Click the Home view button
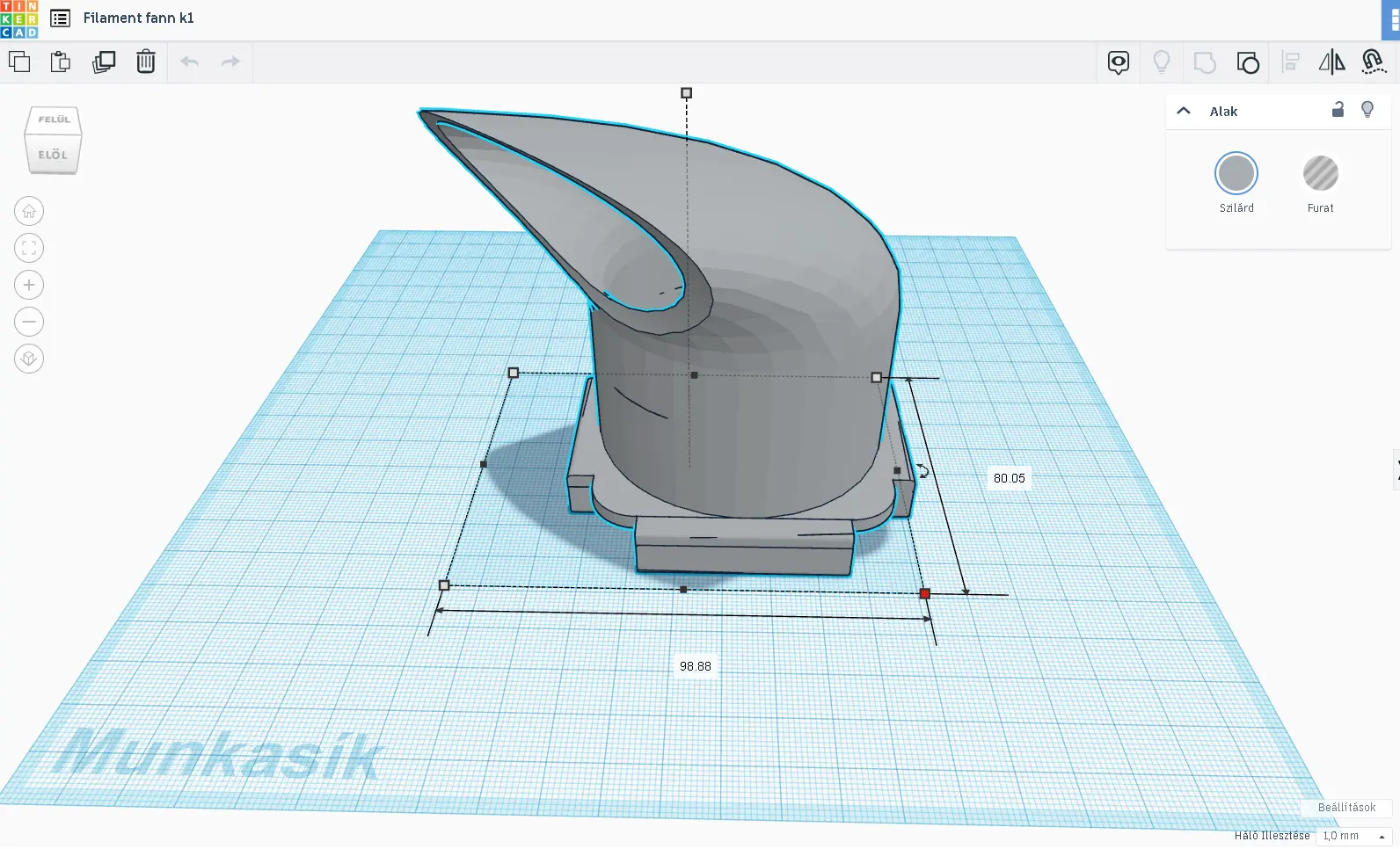The image size is (1400, 849). (29, 211)
